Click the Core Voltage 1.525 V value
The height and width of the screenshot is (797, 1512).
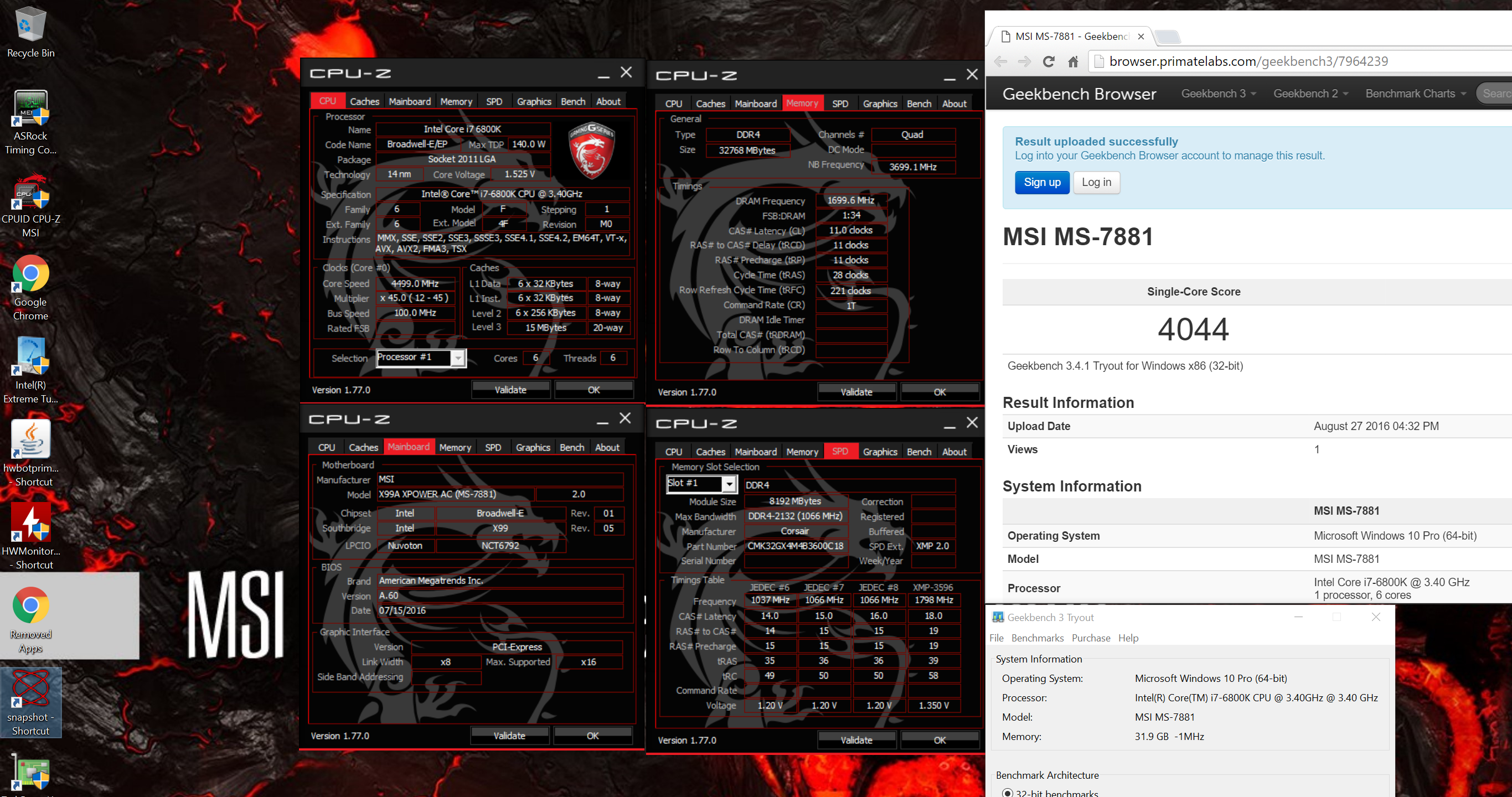(x=520, y=174)
